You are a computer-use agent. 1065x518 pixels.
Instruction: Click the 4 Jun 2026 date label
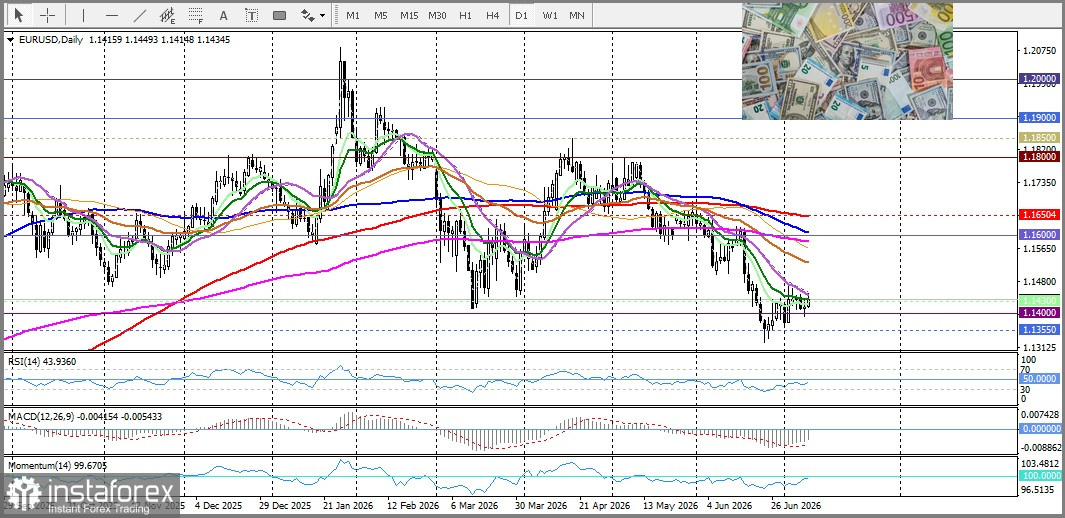coord(729,506)
